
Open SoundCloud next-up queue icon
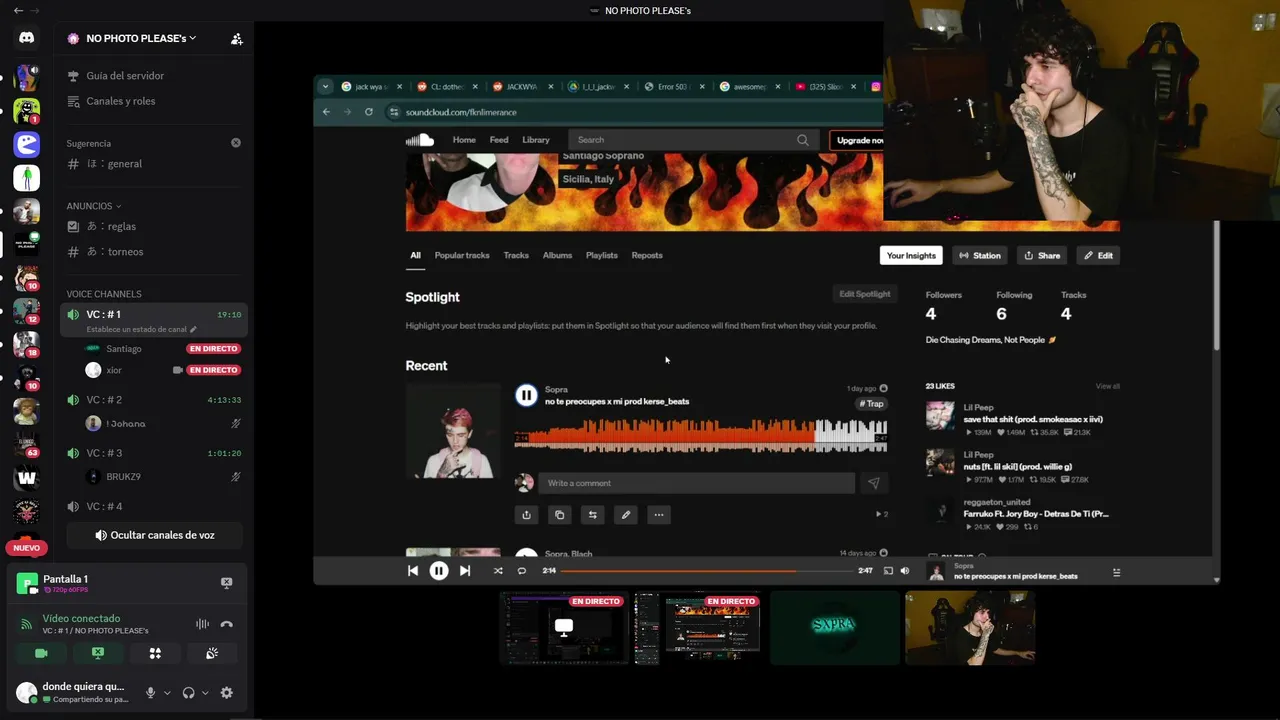[1116, 572]
